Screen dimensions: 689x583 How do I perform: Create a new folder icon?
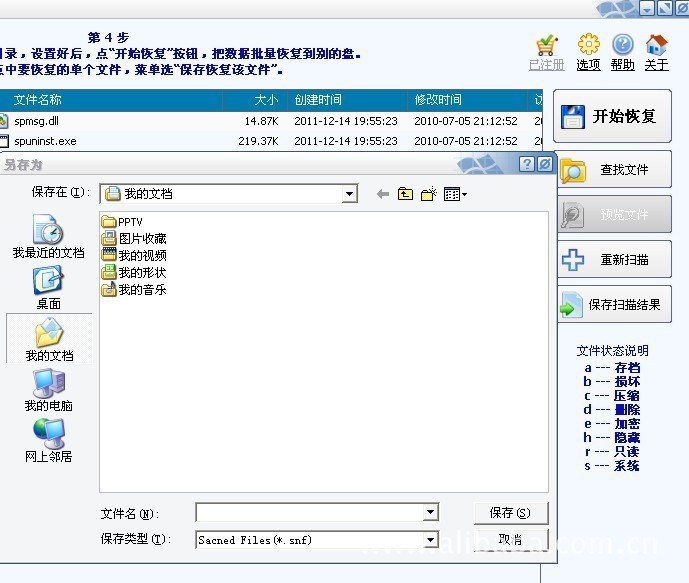[x=428, y=194]
